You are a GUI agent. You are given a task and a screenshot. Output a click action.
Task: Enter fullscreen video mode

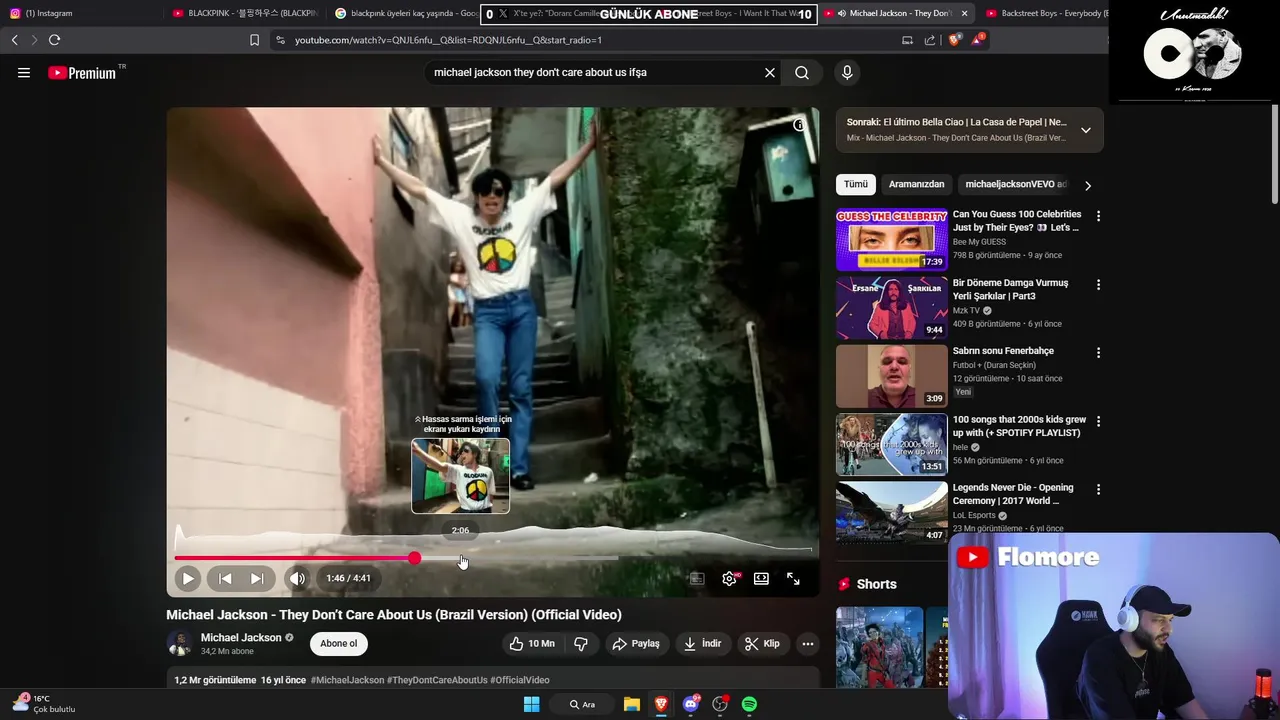pyautogui.click(x=793, y=578)
